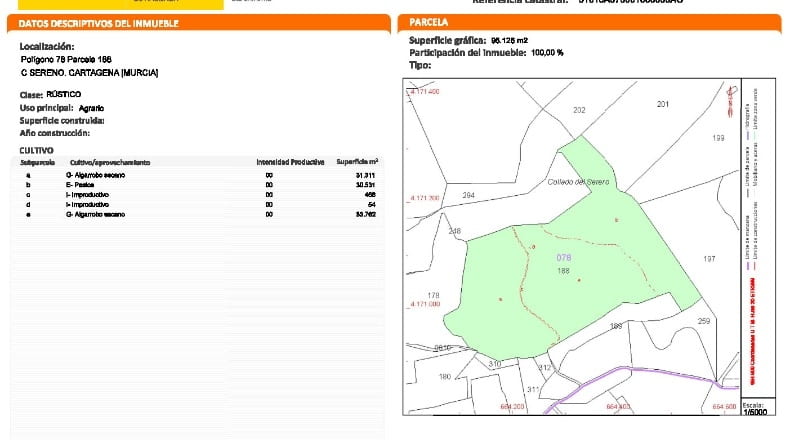
Task: Click the Superficie construida label
Action: pos(62,120)
